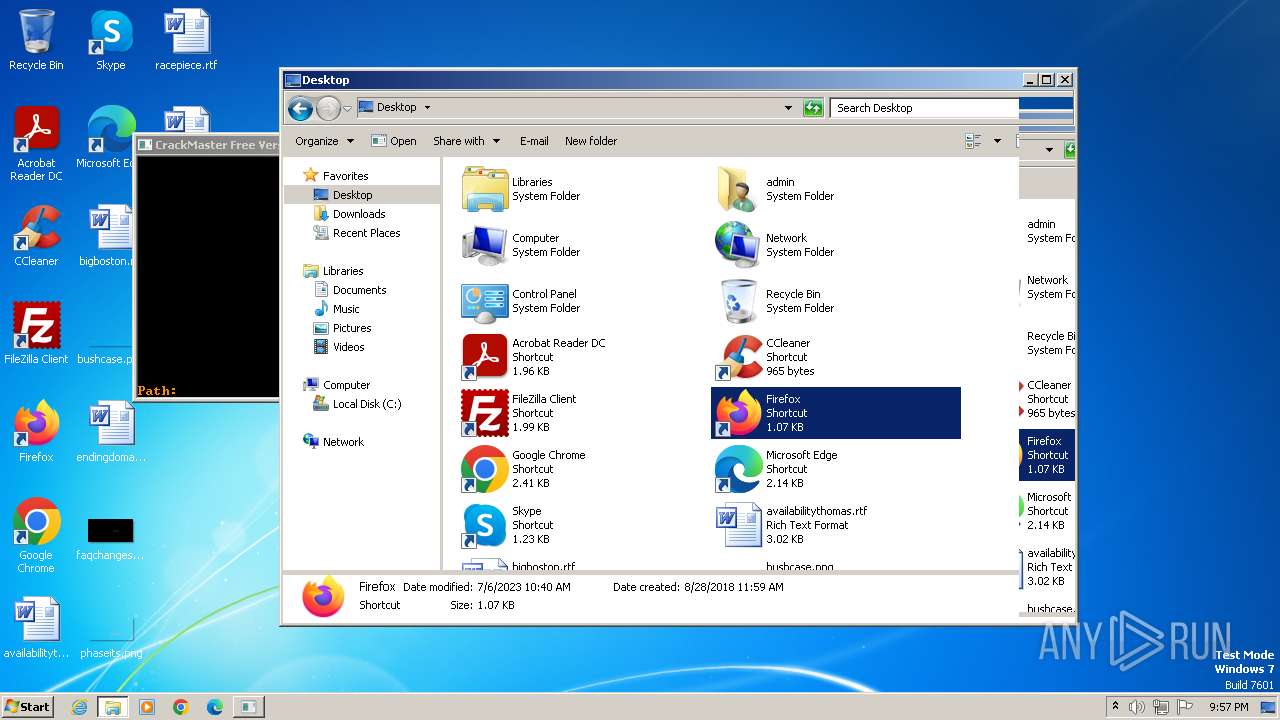Click the volume speaker tray icon
Viewport: 1280px width, 720px height.
coord(1138,707)
